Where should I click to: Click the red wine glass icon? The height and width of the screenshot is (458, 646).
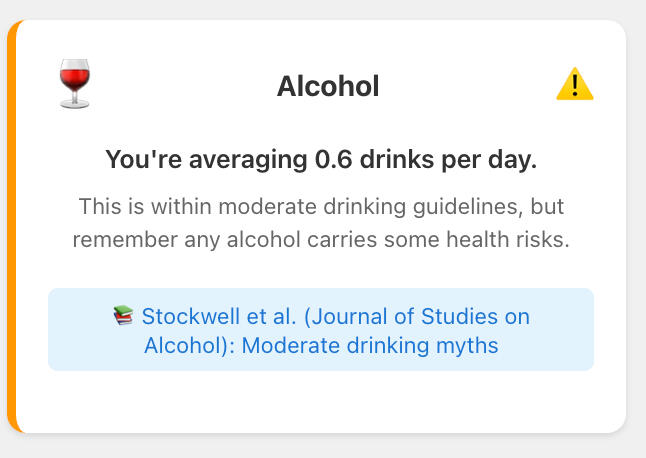pyautogui.click(x=73, y=84)
